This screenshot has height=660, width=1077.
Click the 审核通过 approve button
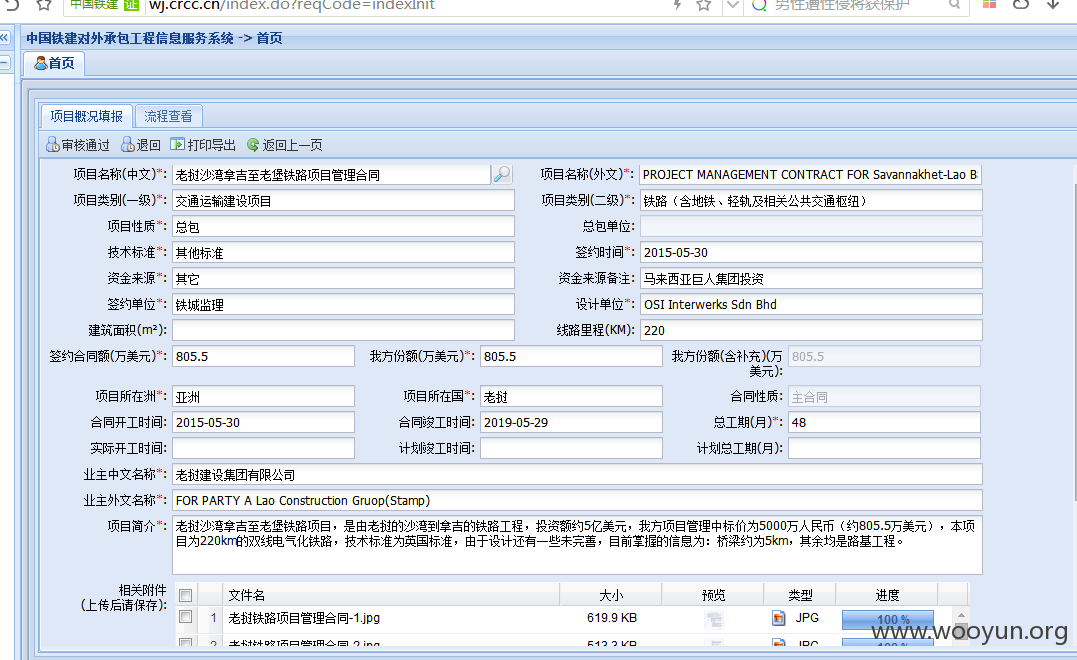coord(78,145)
